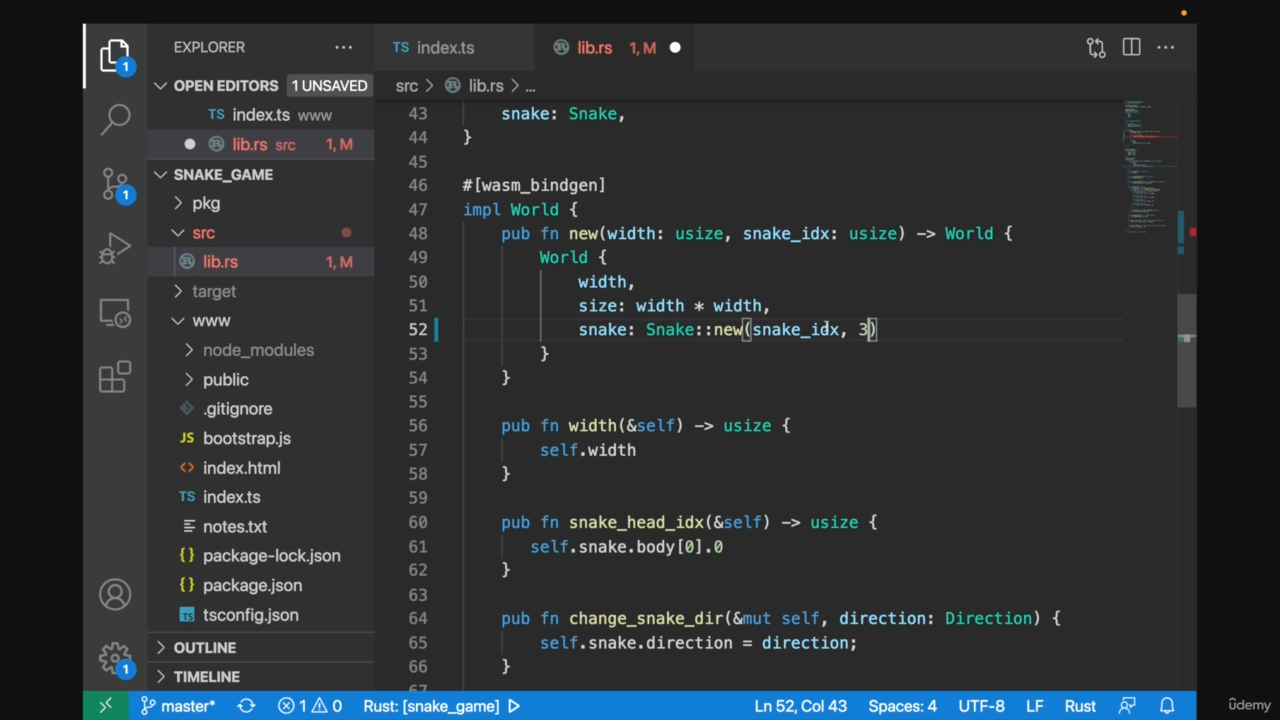Expand the target folder

point(213,291)
